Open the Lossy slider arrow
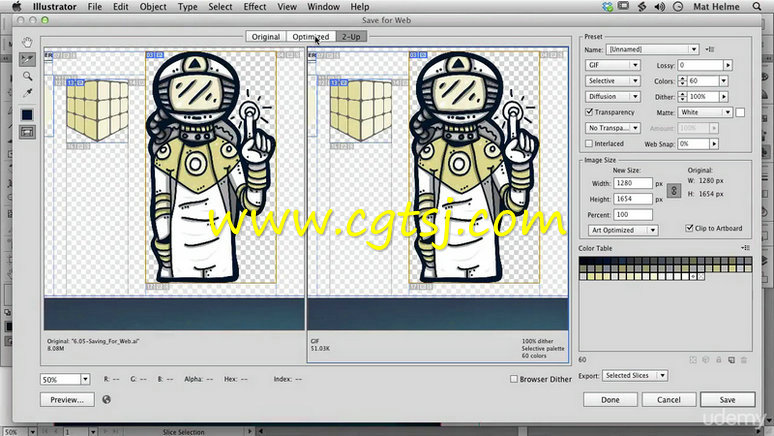 (x=728, y=65)
